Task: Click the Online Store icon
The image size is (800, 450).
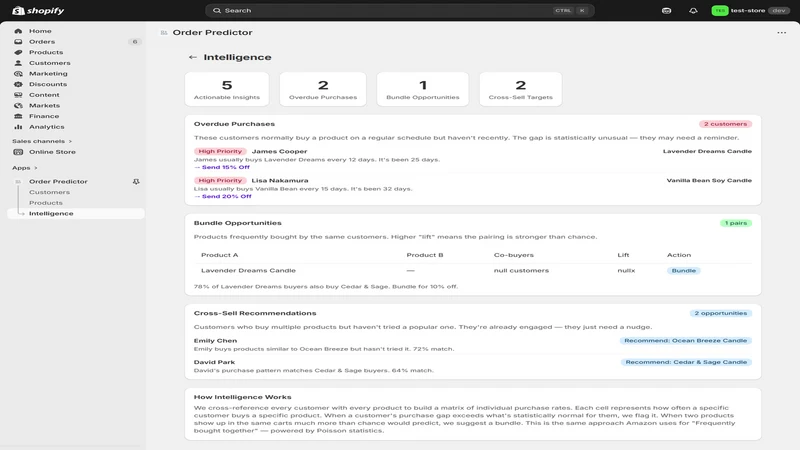Action: click(x=18, y=152)
